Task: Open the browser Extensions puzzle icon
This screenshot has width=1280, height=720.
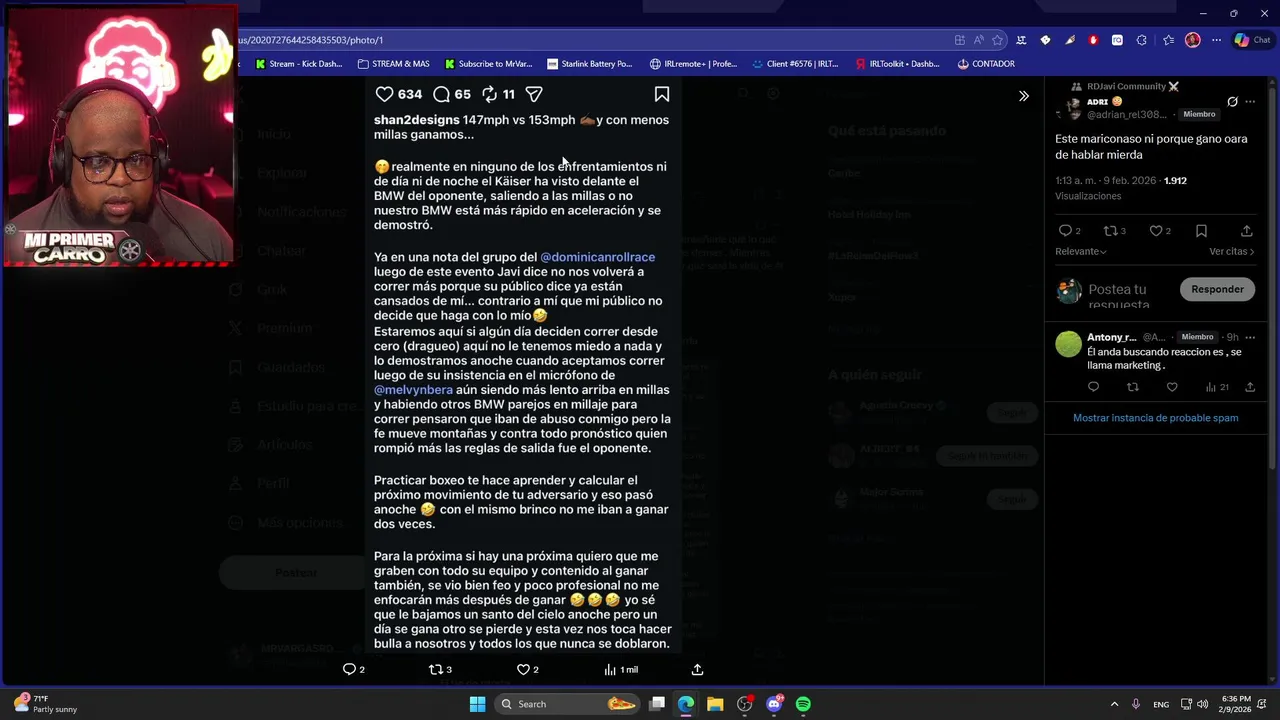Action: pos(1141,40)
